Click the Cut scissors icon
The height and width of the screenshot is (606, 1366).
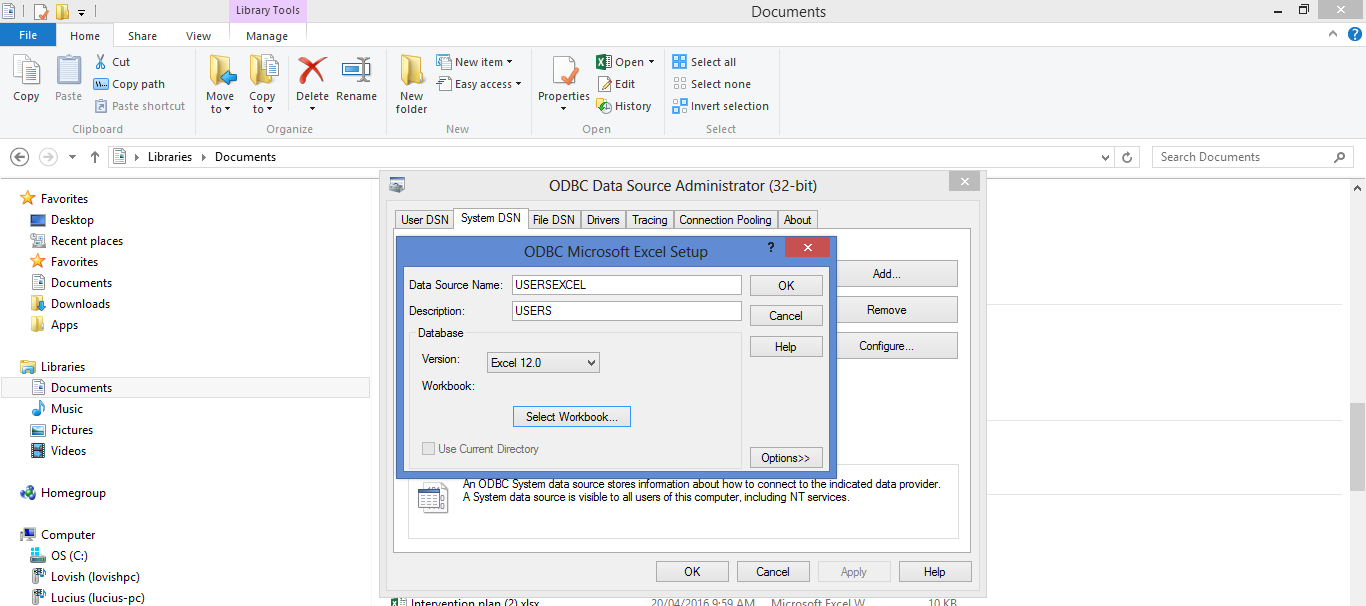point(100,62)
